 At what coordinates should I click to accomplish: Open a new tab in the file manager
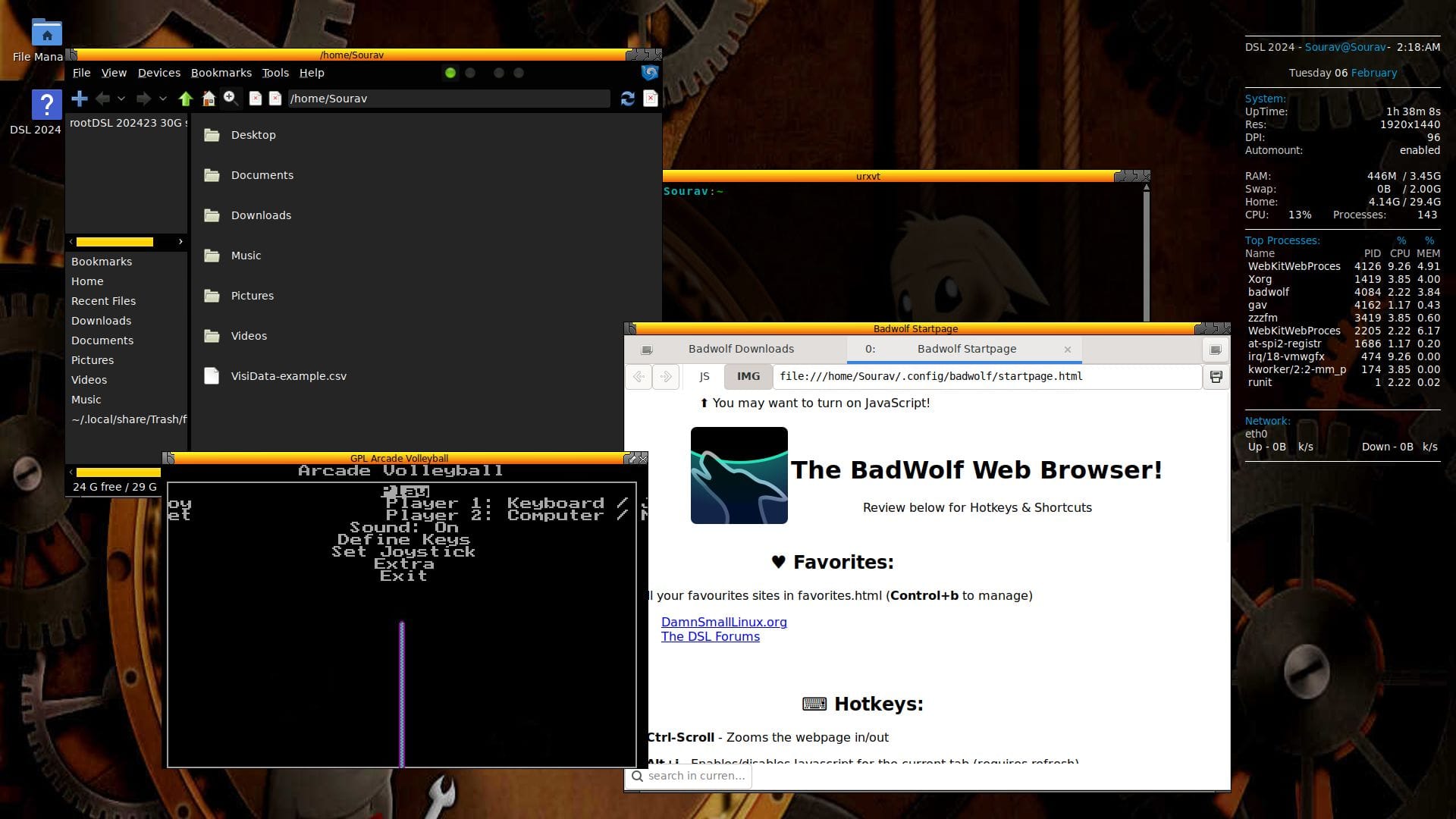tap(79, 99)
